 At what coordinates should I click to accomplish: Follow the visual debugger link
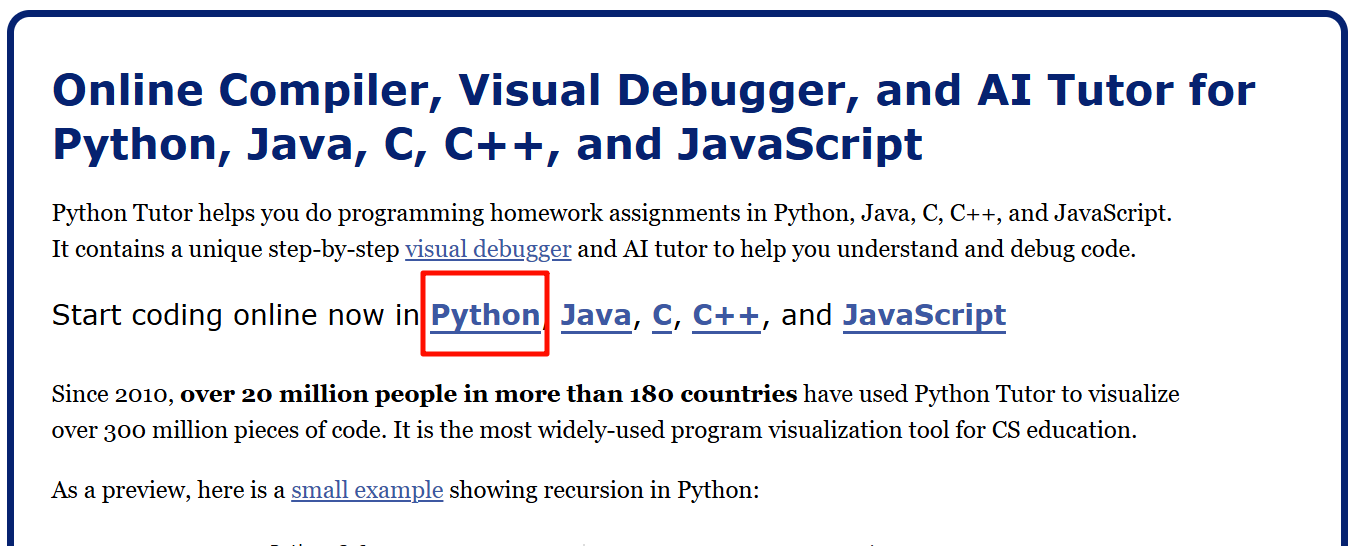(488, 249)
